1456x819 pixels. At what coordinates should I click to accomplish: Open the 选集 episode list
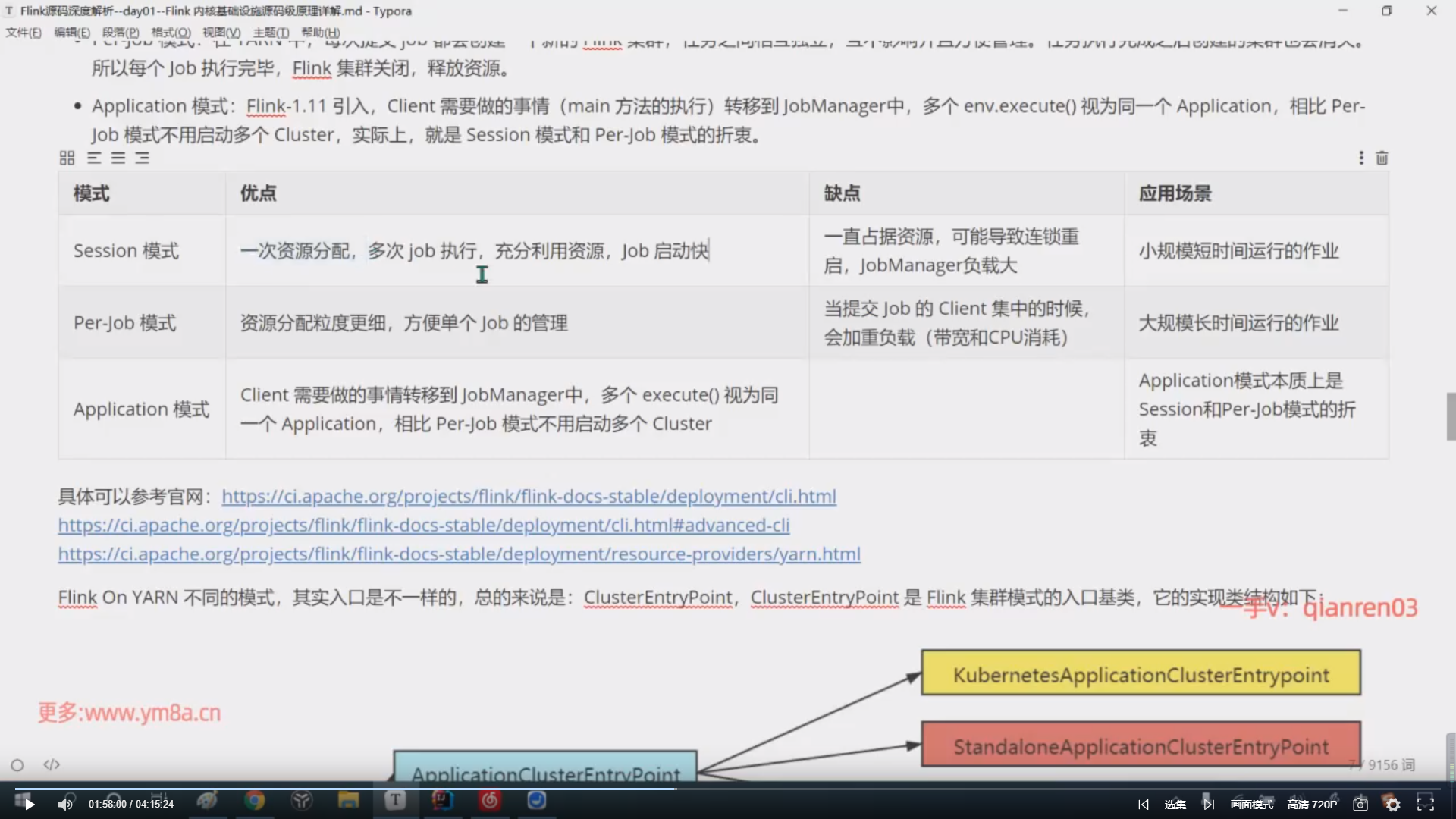click(1175, 805)
